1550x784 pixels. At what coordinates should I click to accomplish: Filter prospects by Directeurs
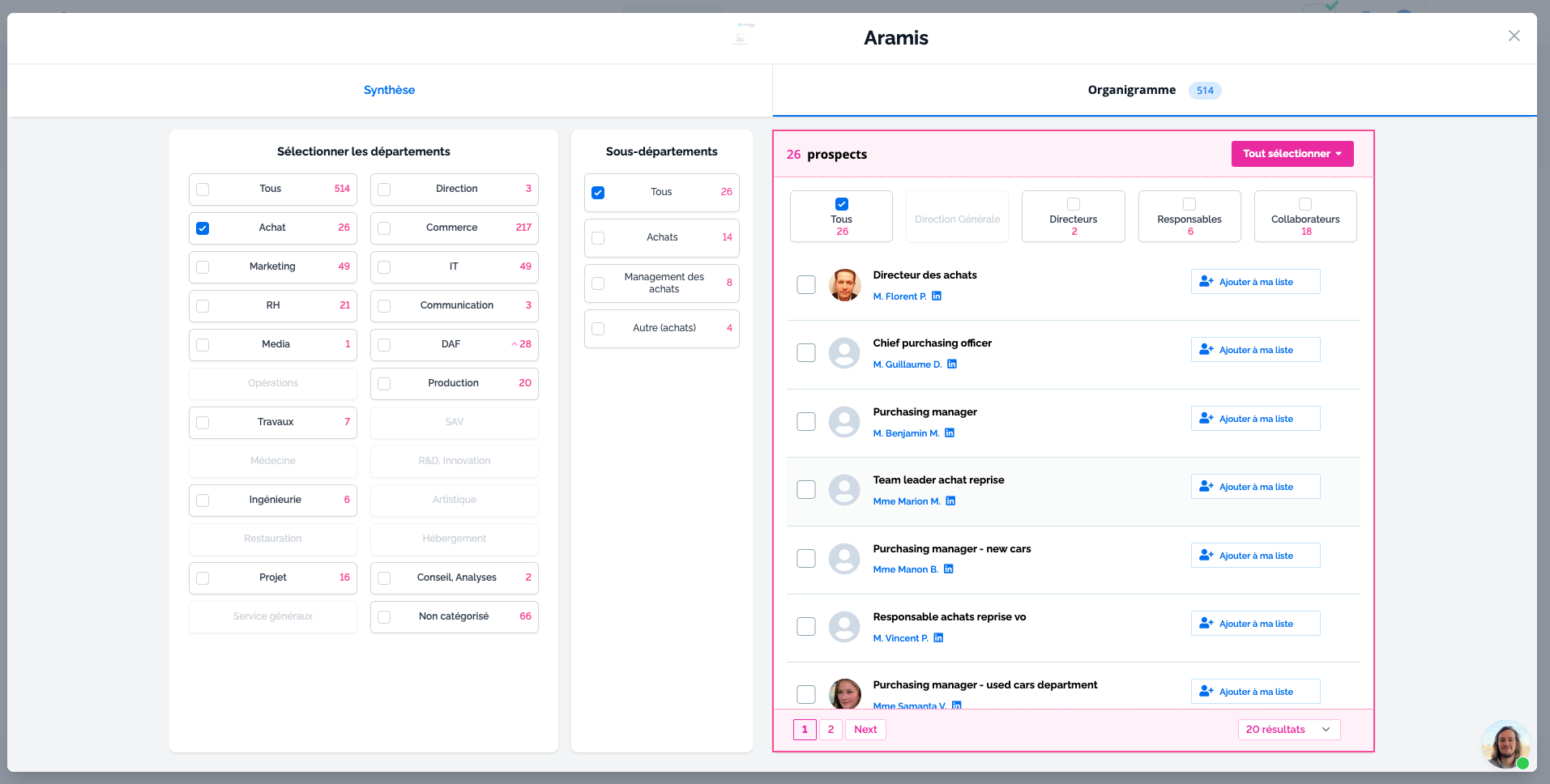click(1074, 216)
